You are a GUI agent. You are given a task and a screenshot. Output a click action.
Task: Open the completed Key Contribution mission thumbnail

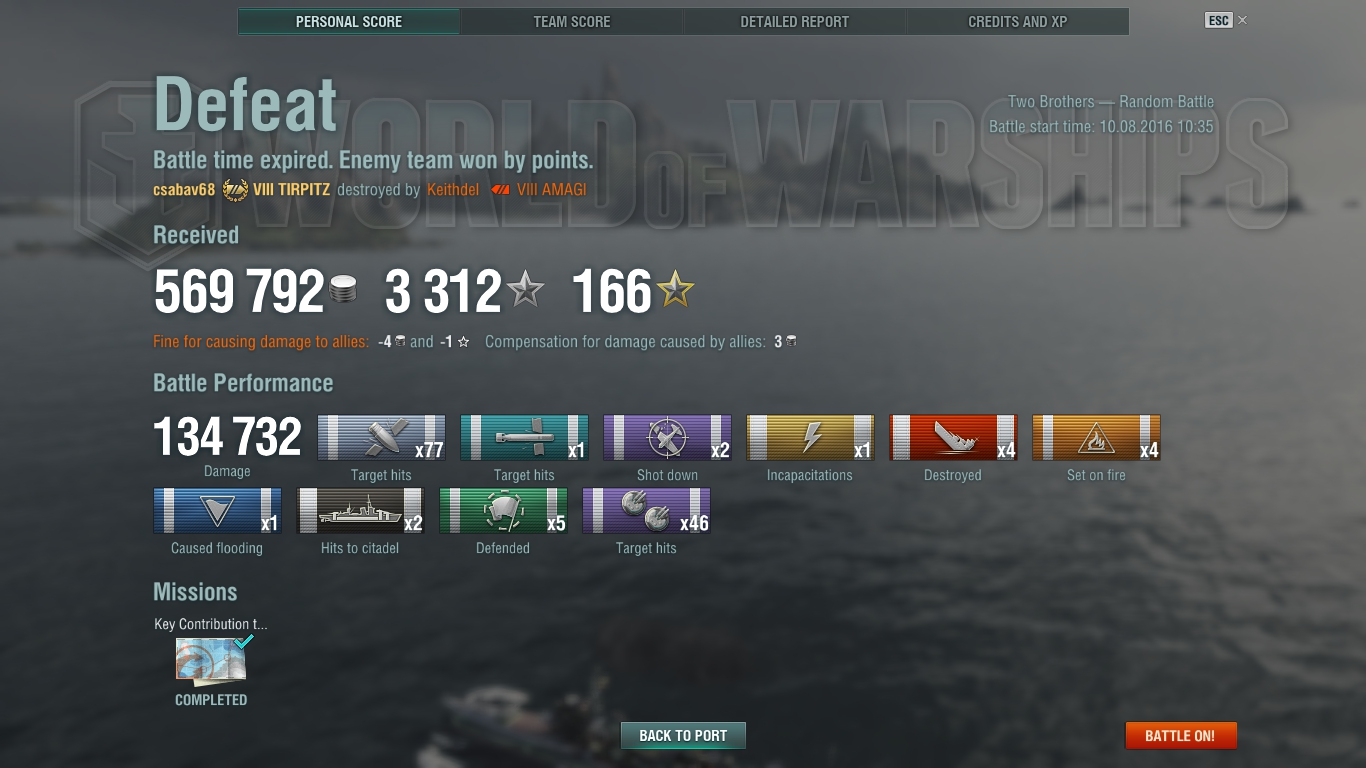click(x=211, y=660)
